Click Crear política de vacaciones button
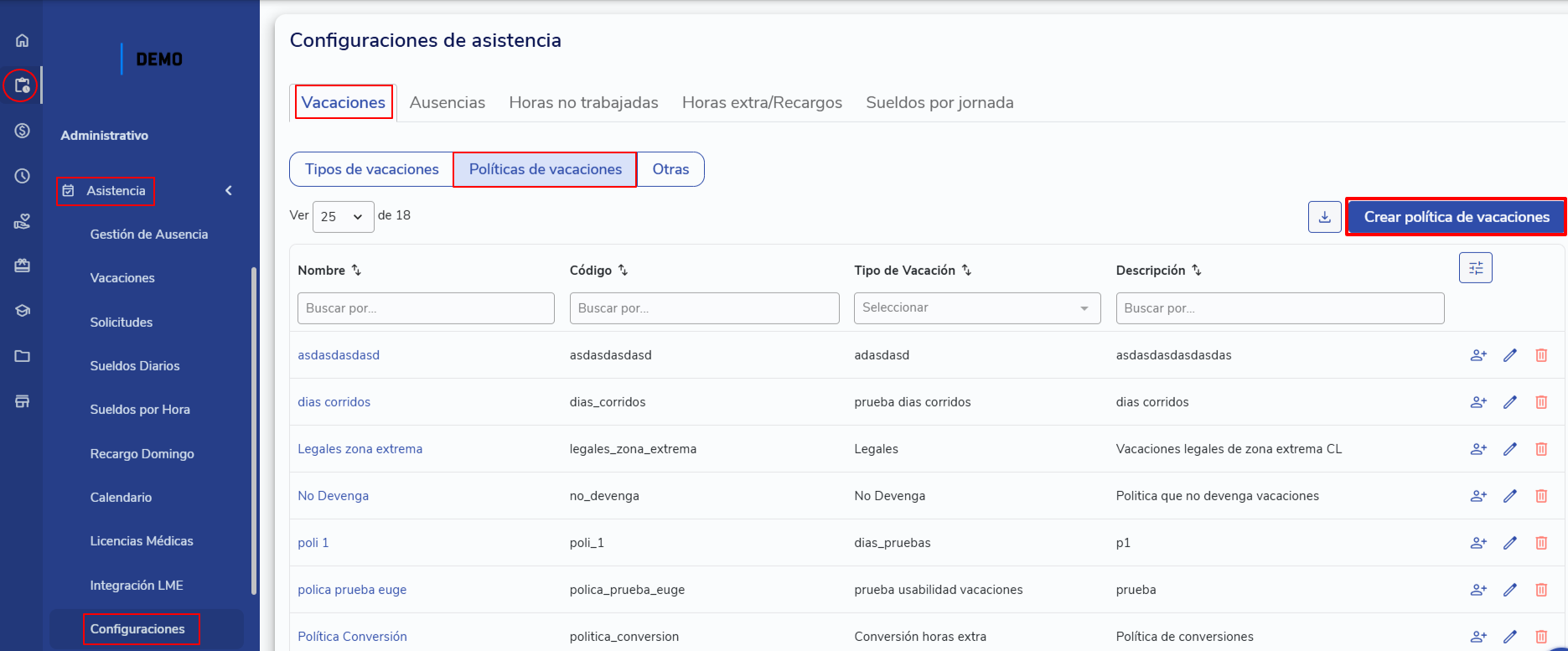The width and height of the screenshot is (1568, 651). [1456, 217]
